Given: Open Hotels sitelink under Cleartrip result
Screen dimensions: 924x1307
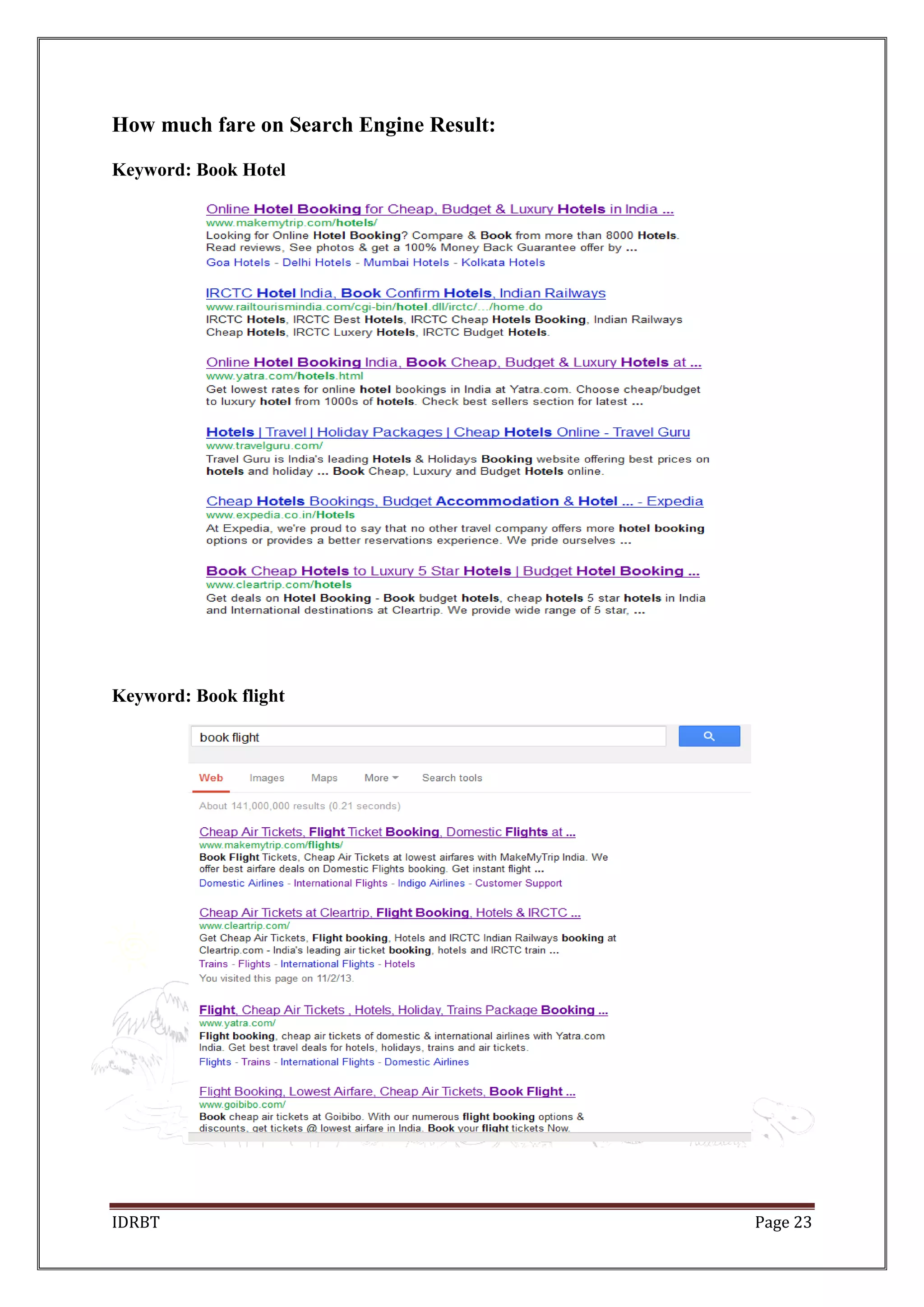Looking at the screenshot, I should (399, 964).
